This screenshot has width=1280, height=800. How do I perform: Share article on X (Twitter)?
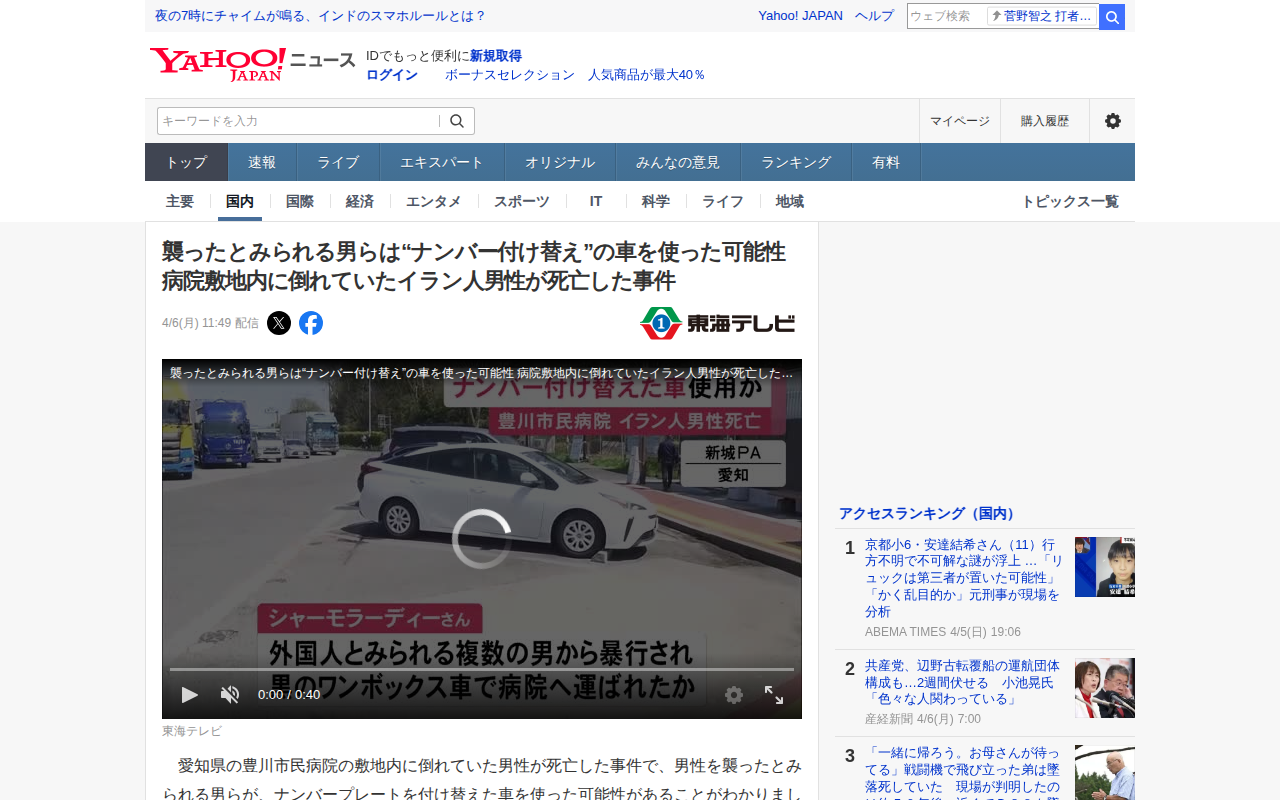point(279,323)
